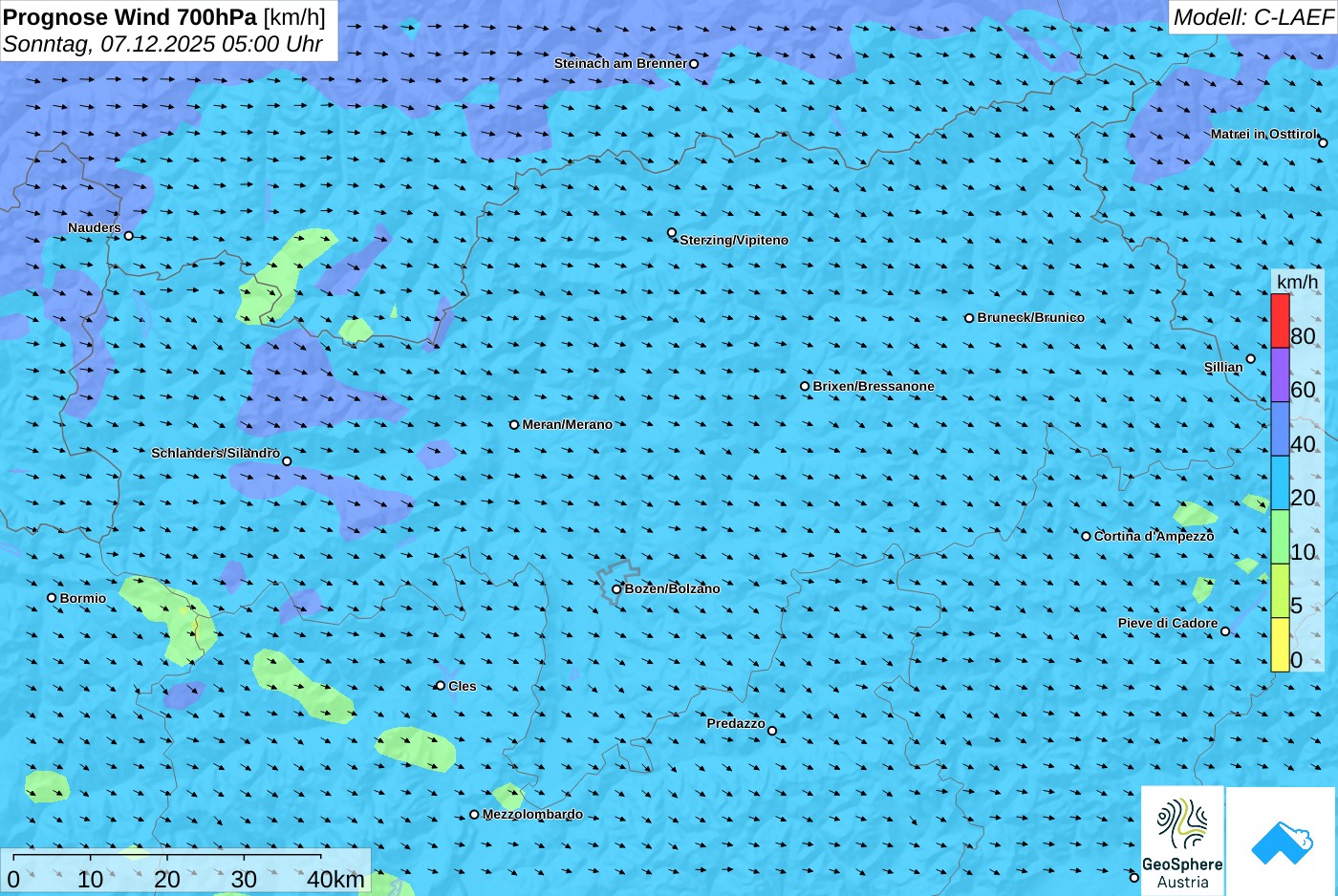Click the 'Brixen/Bressanone' label text
1338x896 pixels.
[874, 386]
